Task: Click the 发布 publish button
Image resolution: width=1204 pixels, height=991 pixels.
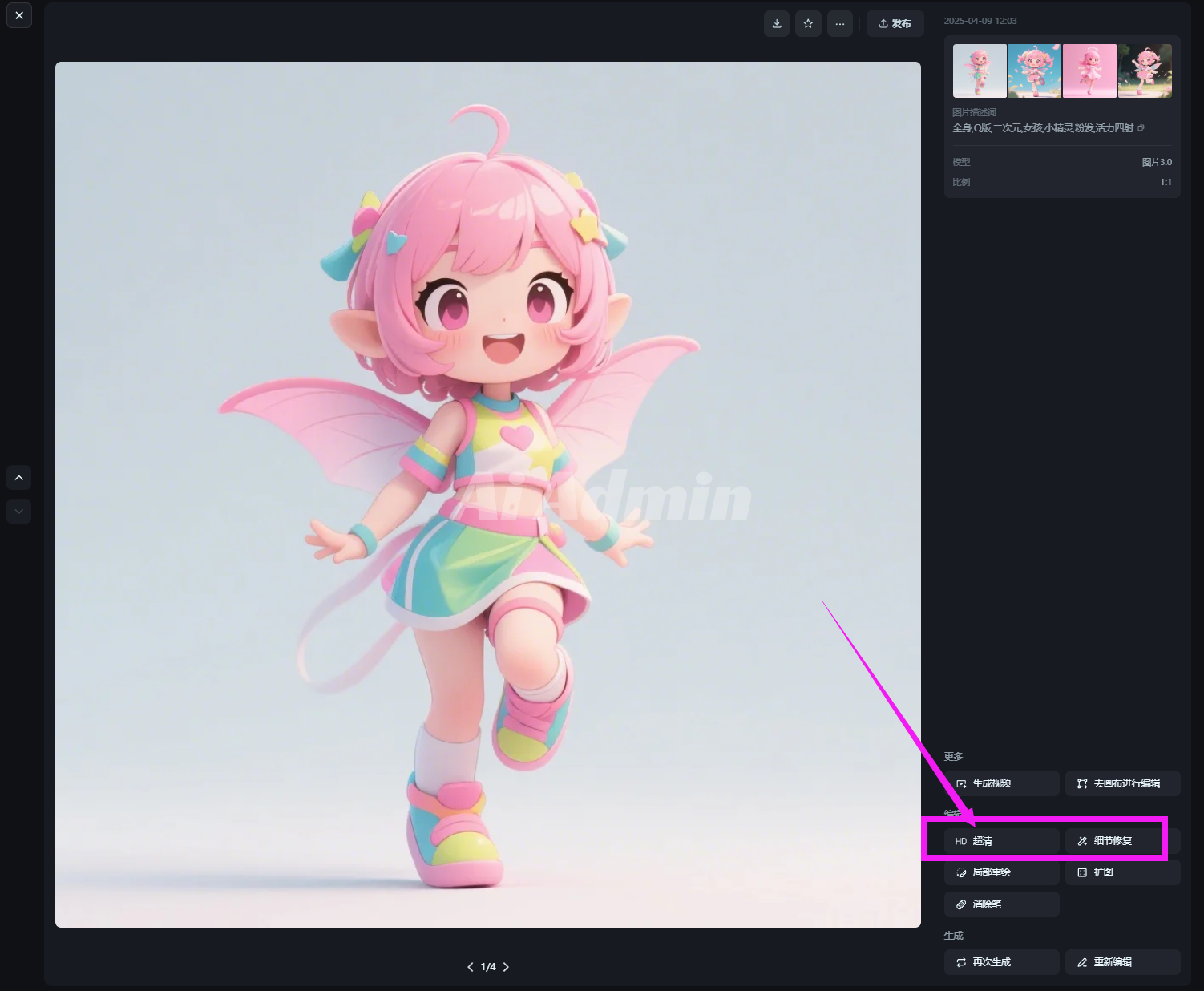Action: 895,24
